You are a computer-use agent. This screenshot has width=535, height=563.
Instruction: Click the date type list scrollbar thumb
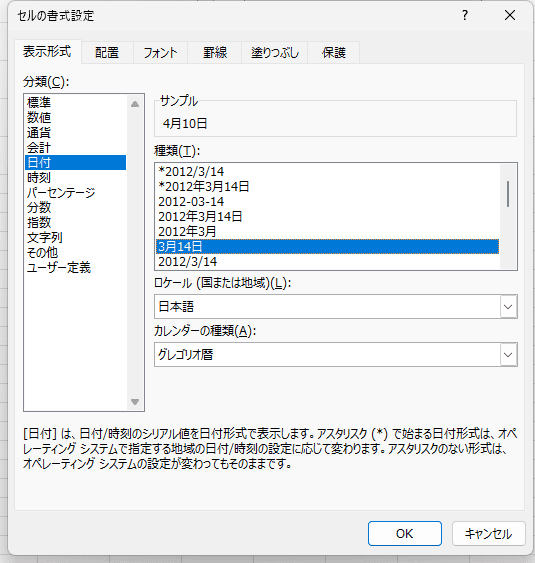[x=508, y=194]
